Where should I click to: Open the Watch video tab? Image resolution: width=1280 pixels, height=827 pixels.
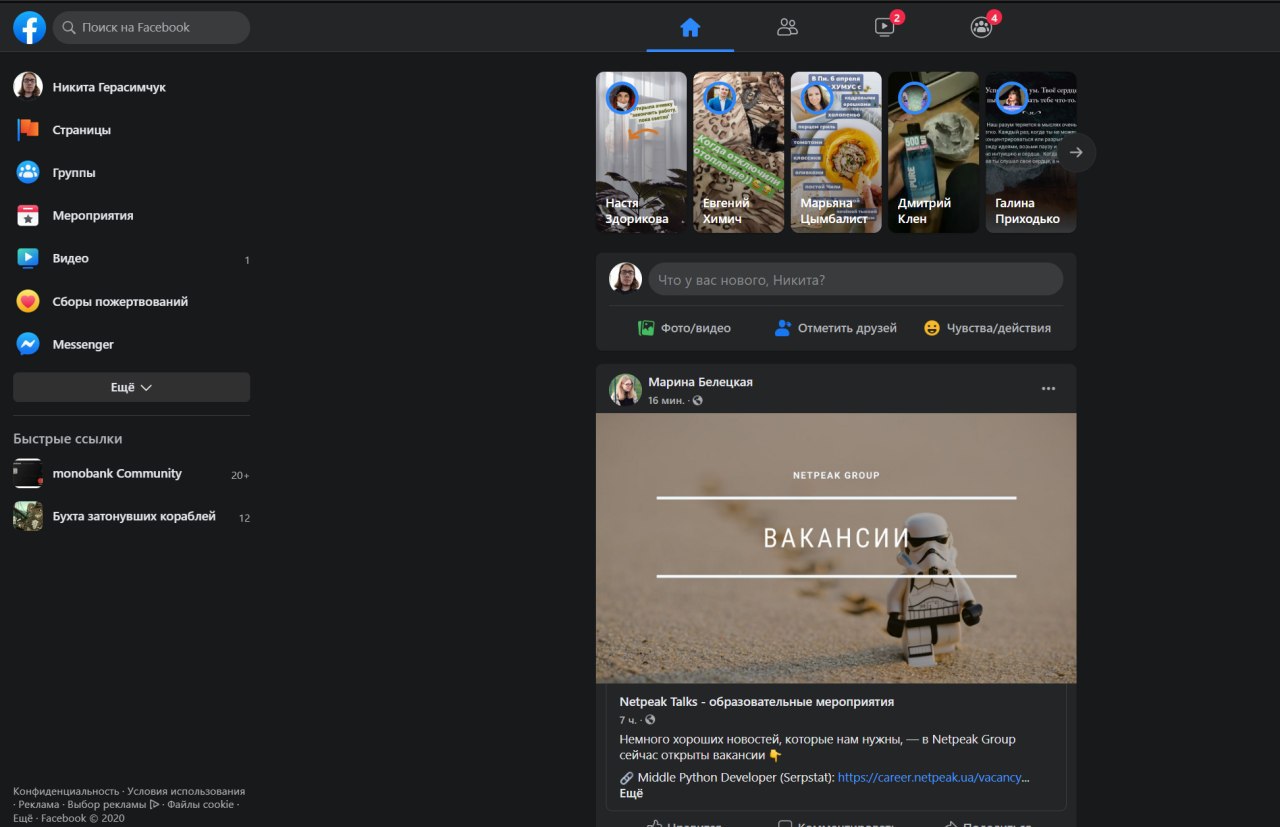pyautogui.click(x=885, y=27)
